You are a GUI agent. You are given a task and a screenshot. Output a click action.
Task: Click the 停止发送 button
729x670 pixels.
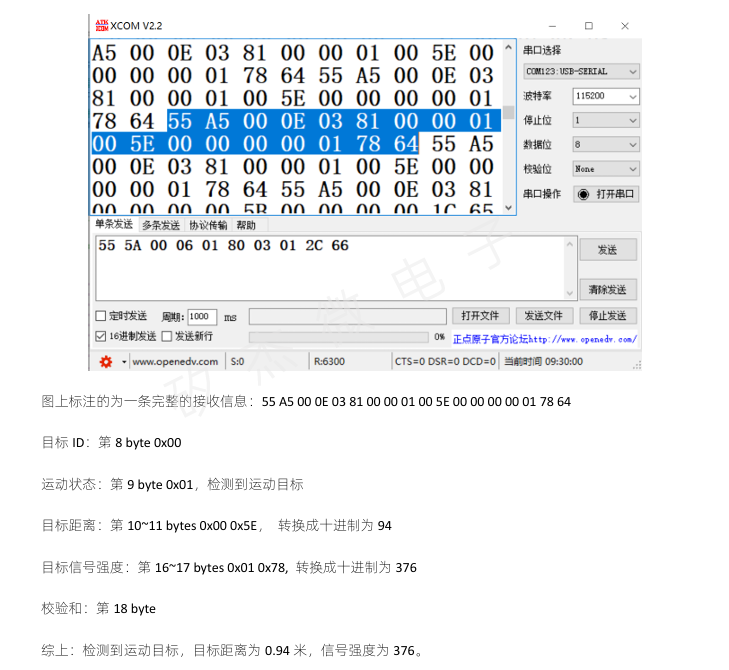[x=608, y=316]
